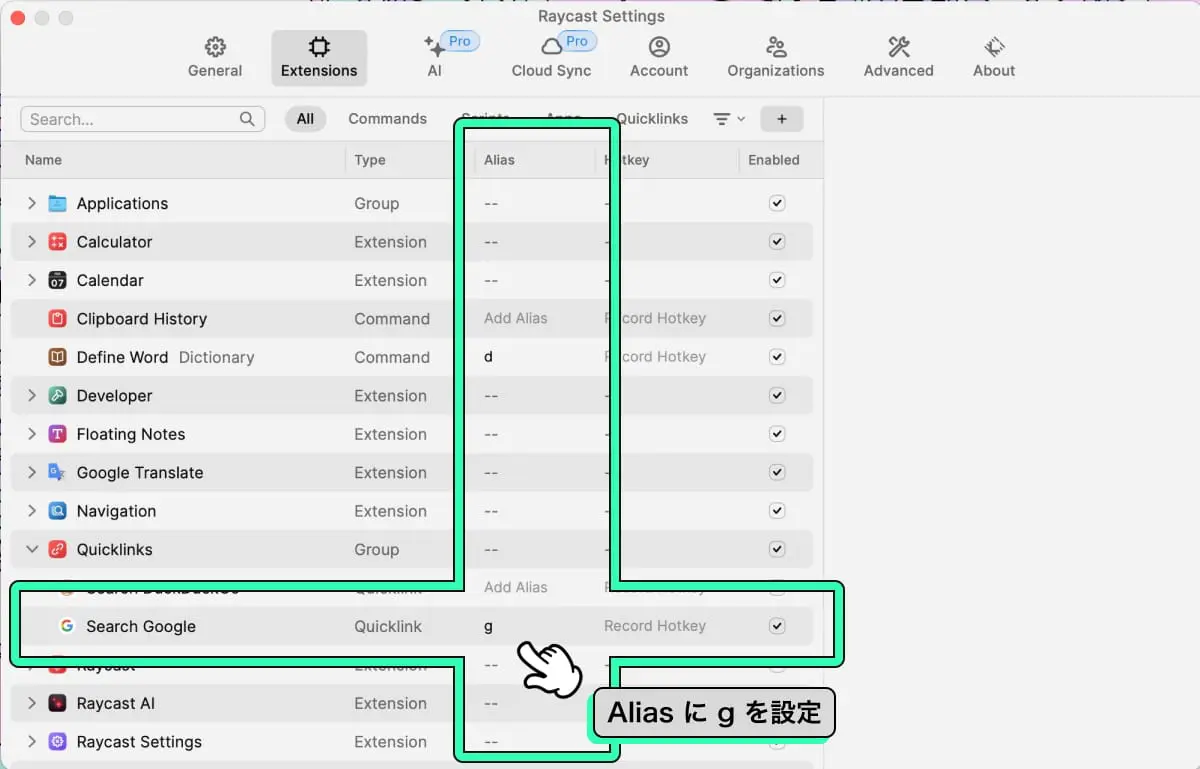The height and width of the screenshot is (769, 1200).
Task: Click the Define Word book icon
Action: coord(58,357)
